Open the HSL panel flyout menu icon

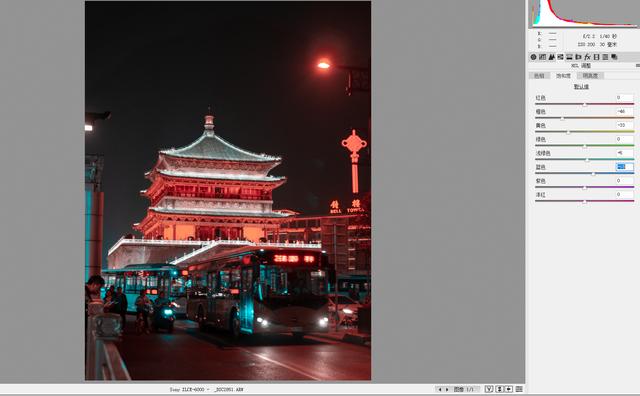pos(638,66)
